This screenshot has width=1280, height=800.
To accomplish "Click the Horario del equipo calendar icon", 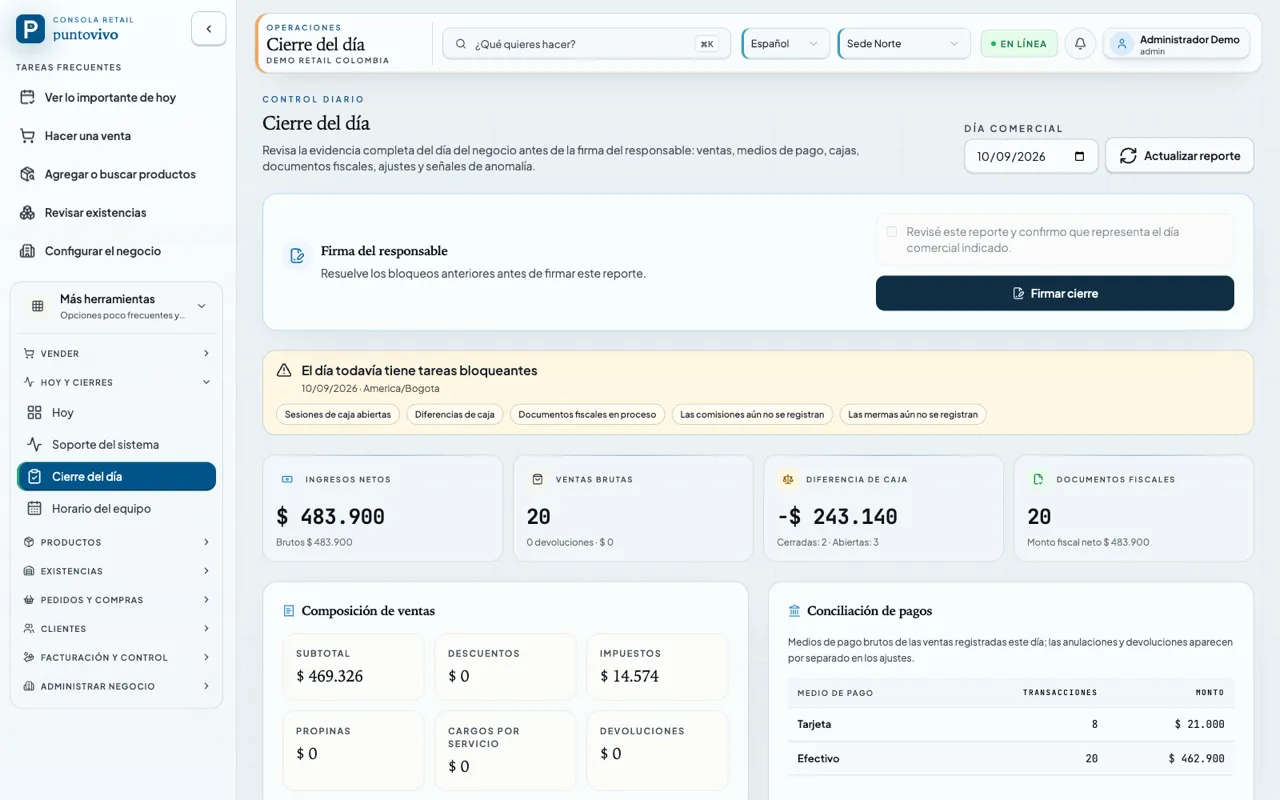I will [x=35, y=509].
